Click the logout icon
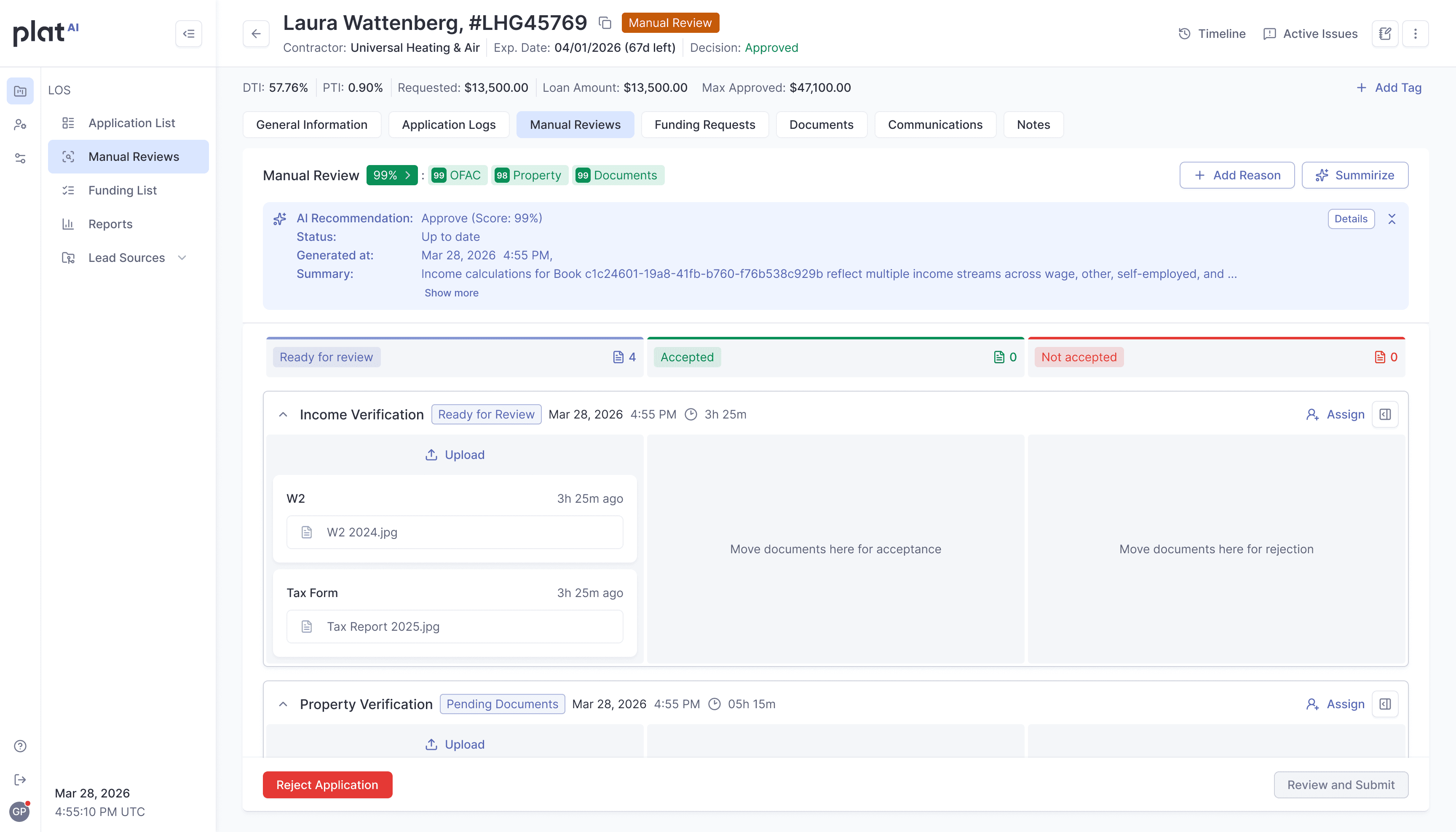 click(x=20, y=779)
